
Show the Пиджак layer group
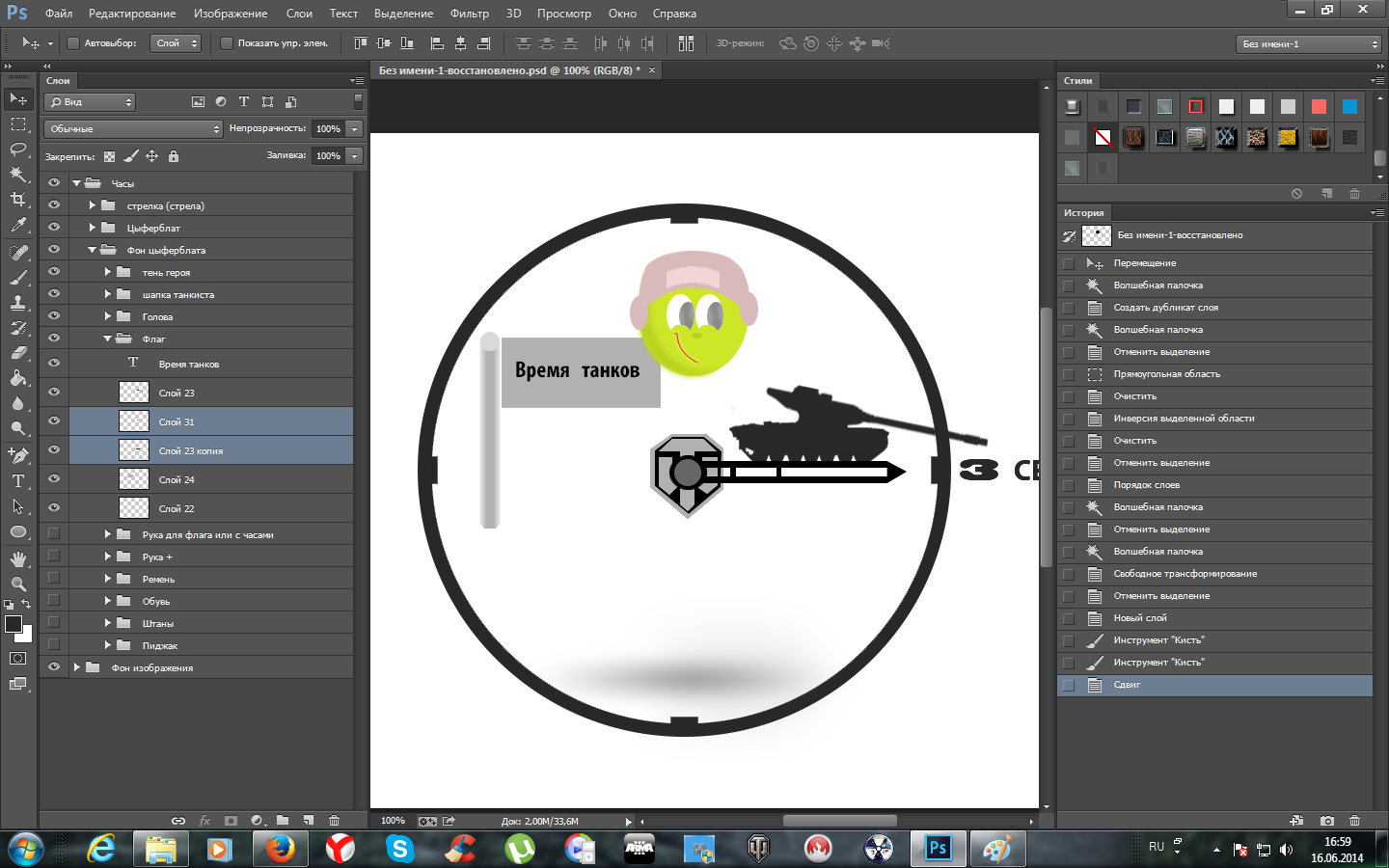coord(54,645)
